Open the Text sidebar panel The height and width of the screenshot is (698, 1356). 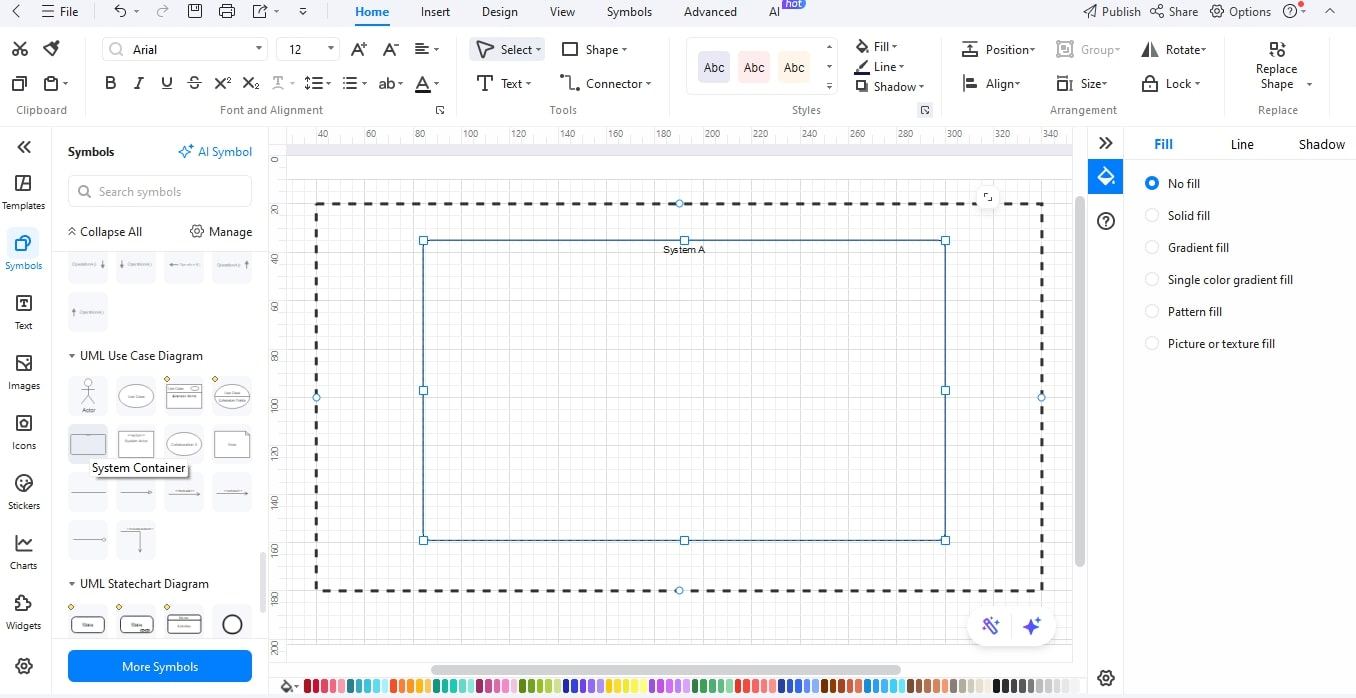24,312
